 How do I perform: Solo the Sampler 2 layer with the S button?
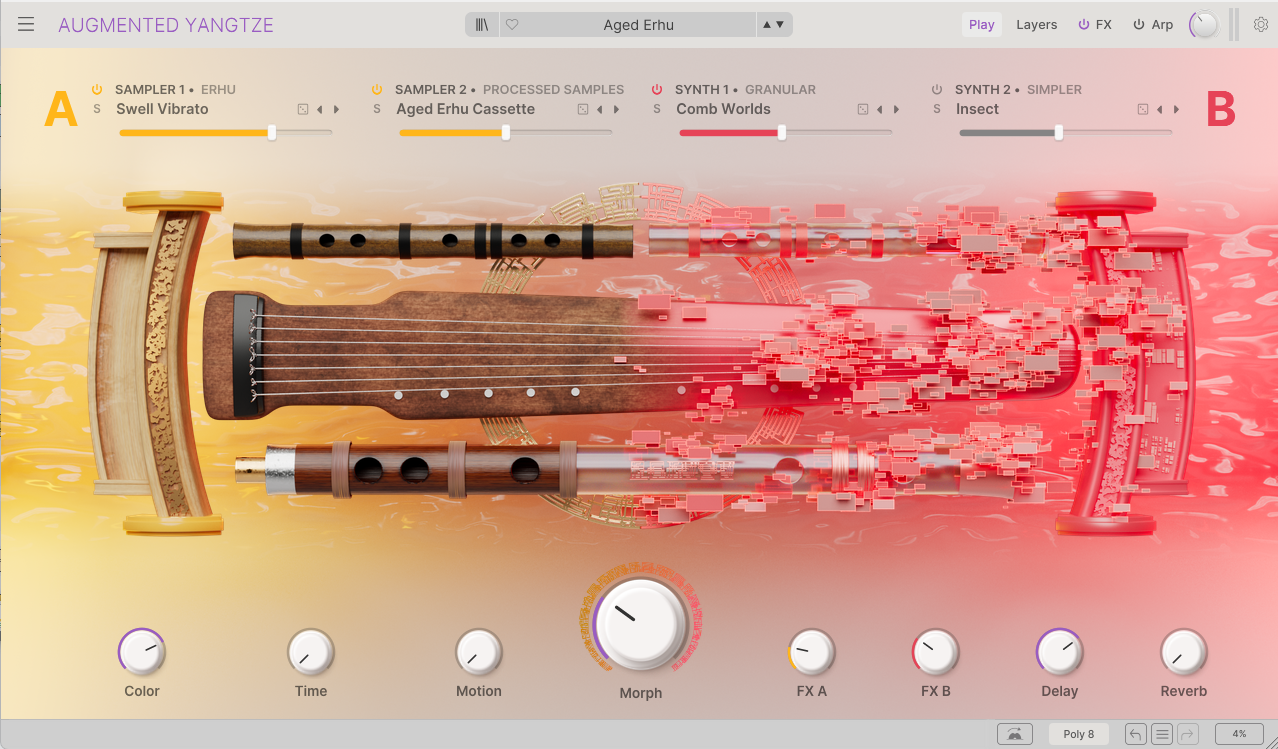[x=377, y=109]
